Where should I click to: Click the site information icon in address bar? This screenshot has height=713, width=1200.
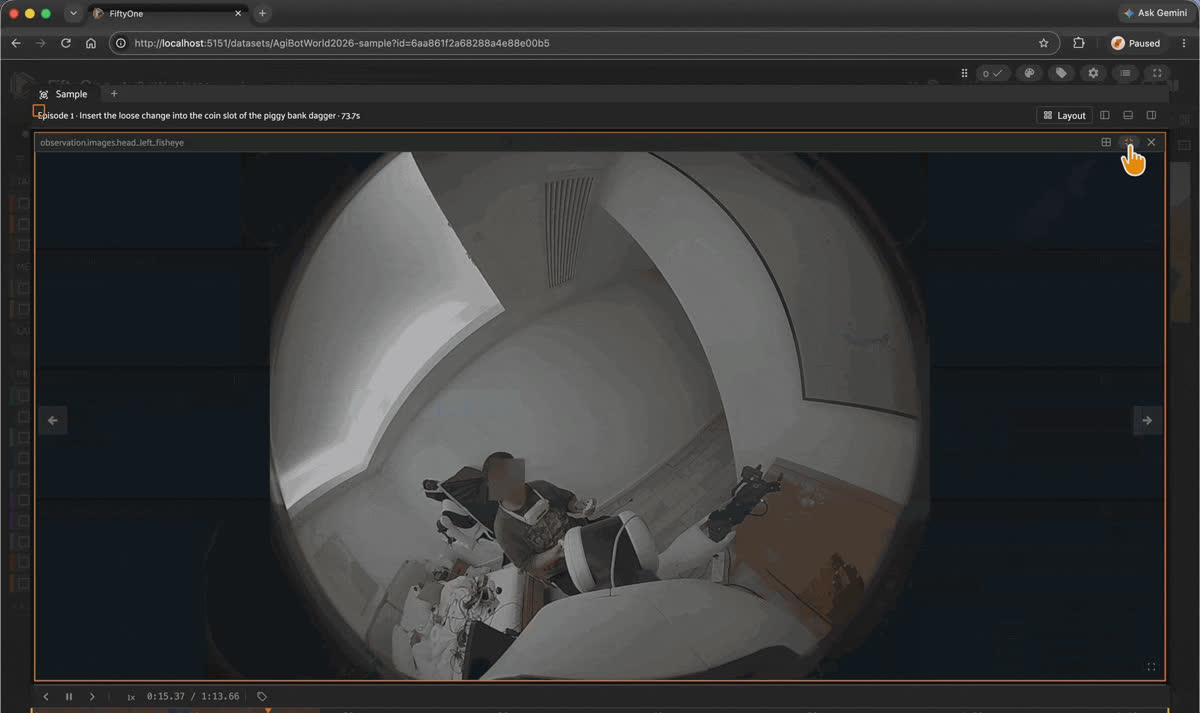point(121,43)
